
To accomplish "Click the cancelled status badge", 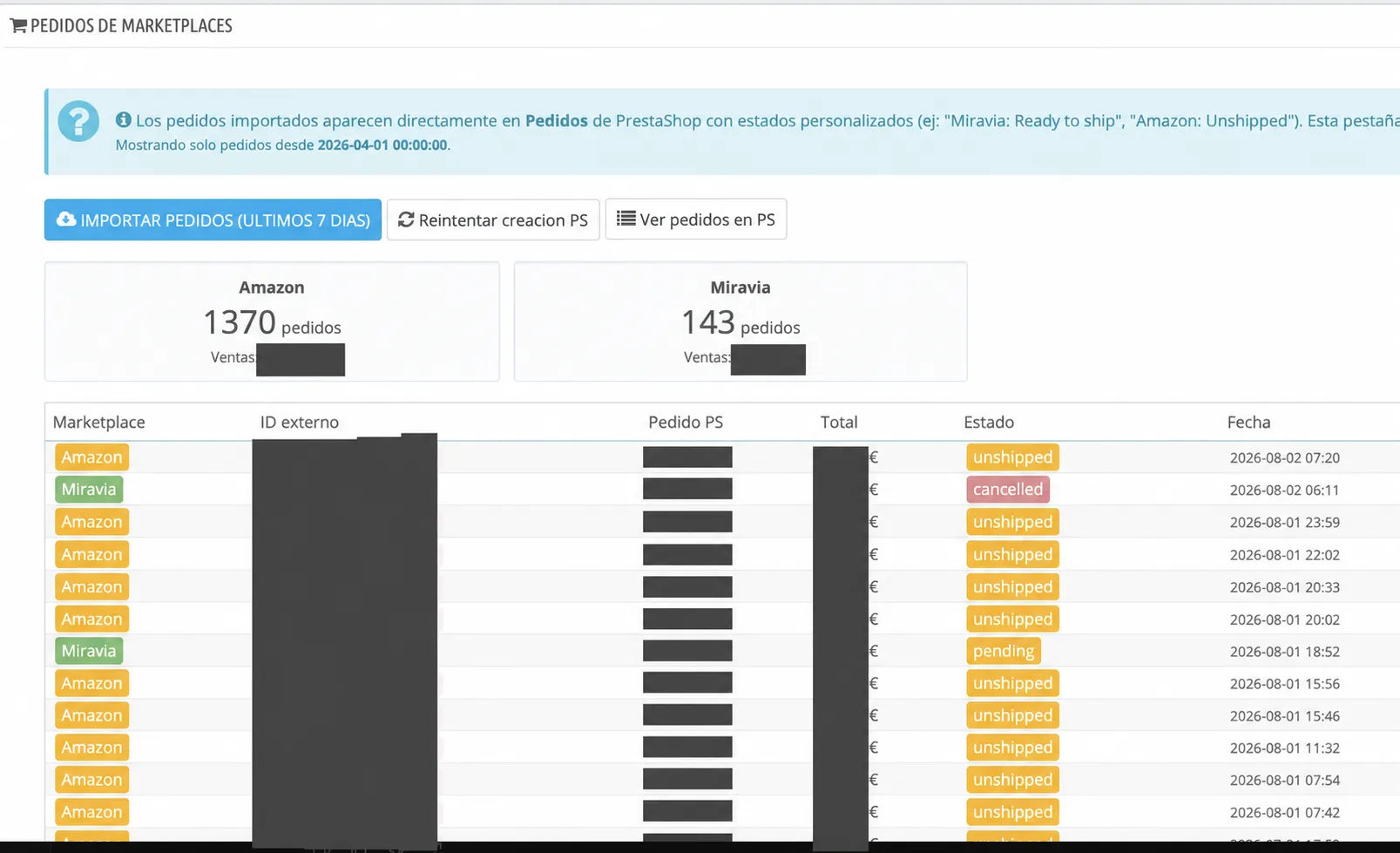I will tap(1008, 490).
